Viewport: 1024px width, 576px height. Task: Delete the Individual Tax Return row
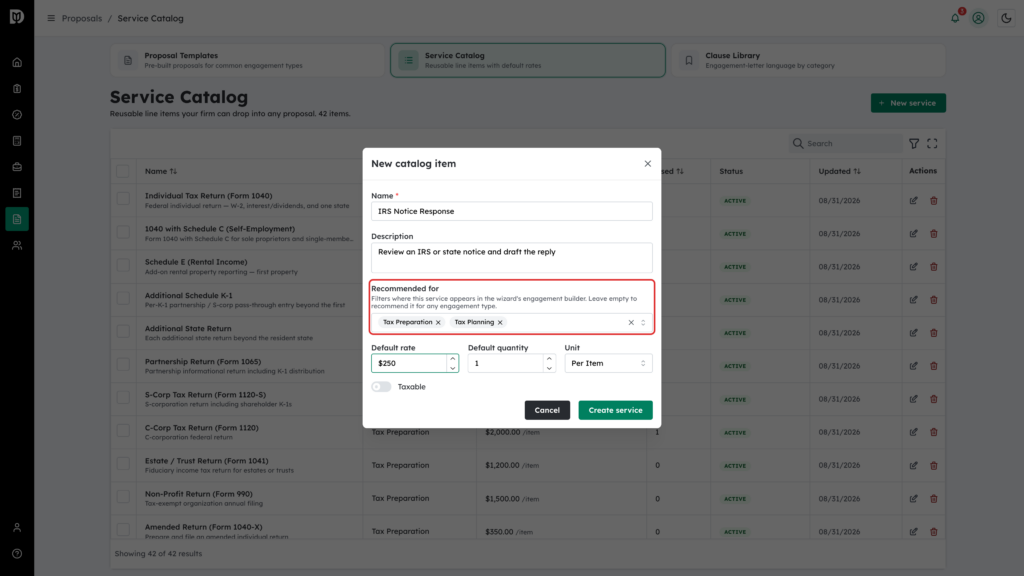click(934, 200)
